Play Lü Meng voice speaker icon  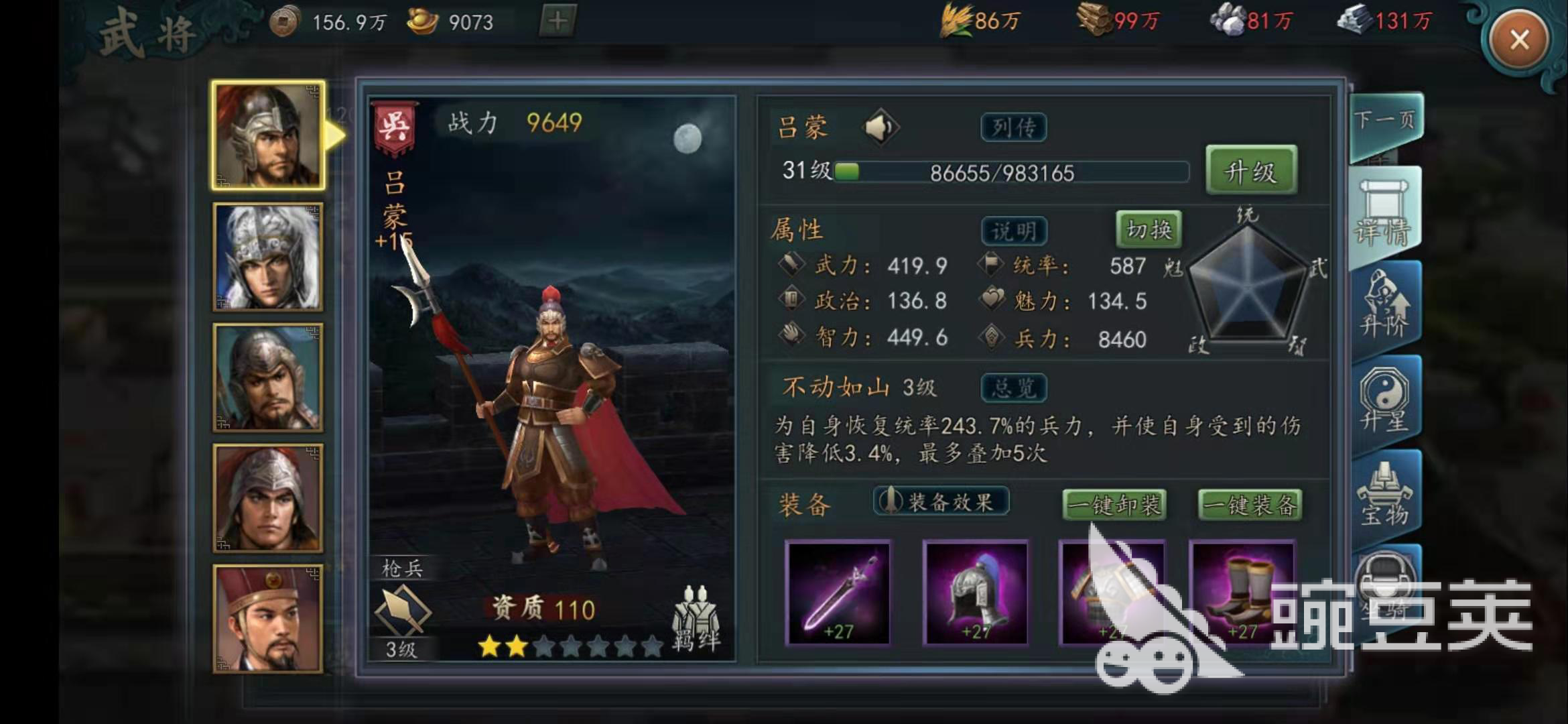[x=880, y=127]
